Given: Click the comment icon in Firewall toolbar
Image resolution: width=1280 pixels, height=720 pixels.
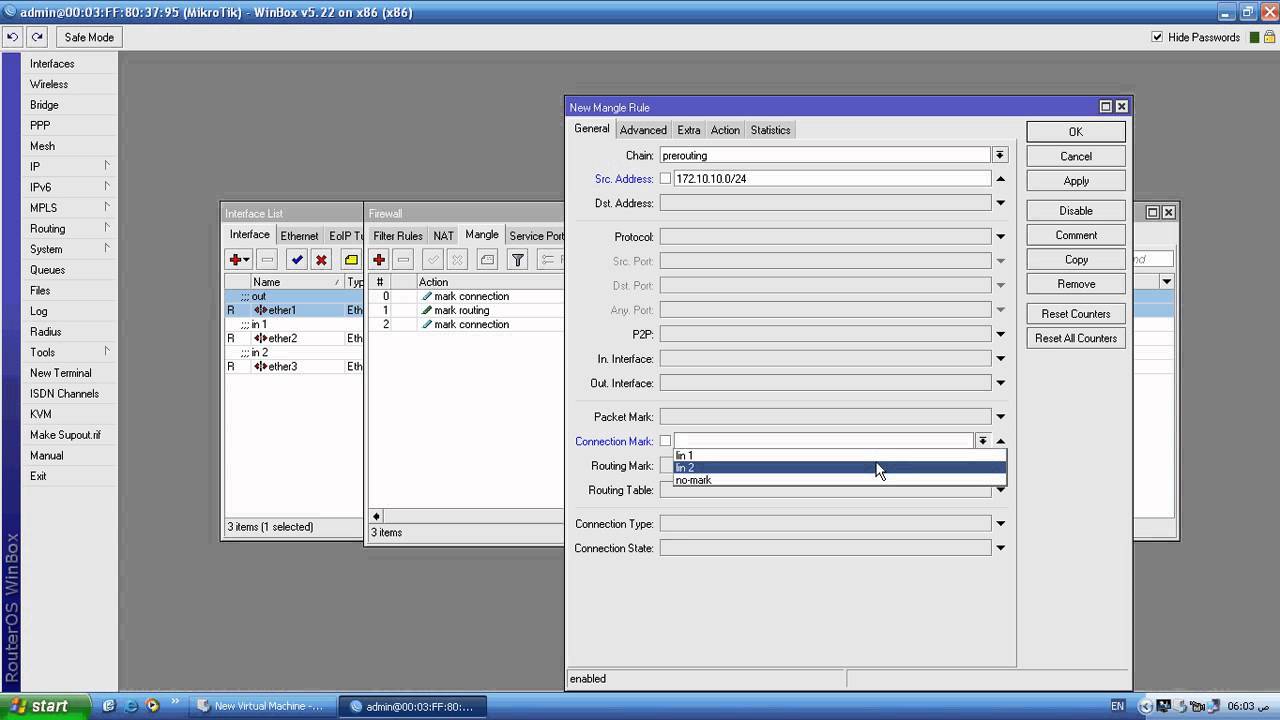Looking at the screenshot, I should [x=487, y=259].
